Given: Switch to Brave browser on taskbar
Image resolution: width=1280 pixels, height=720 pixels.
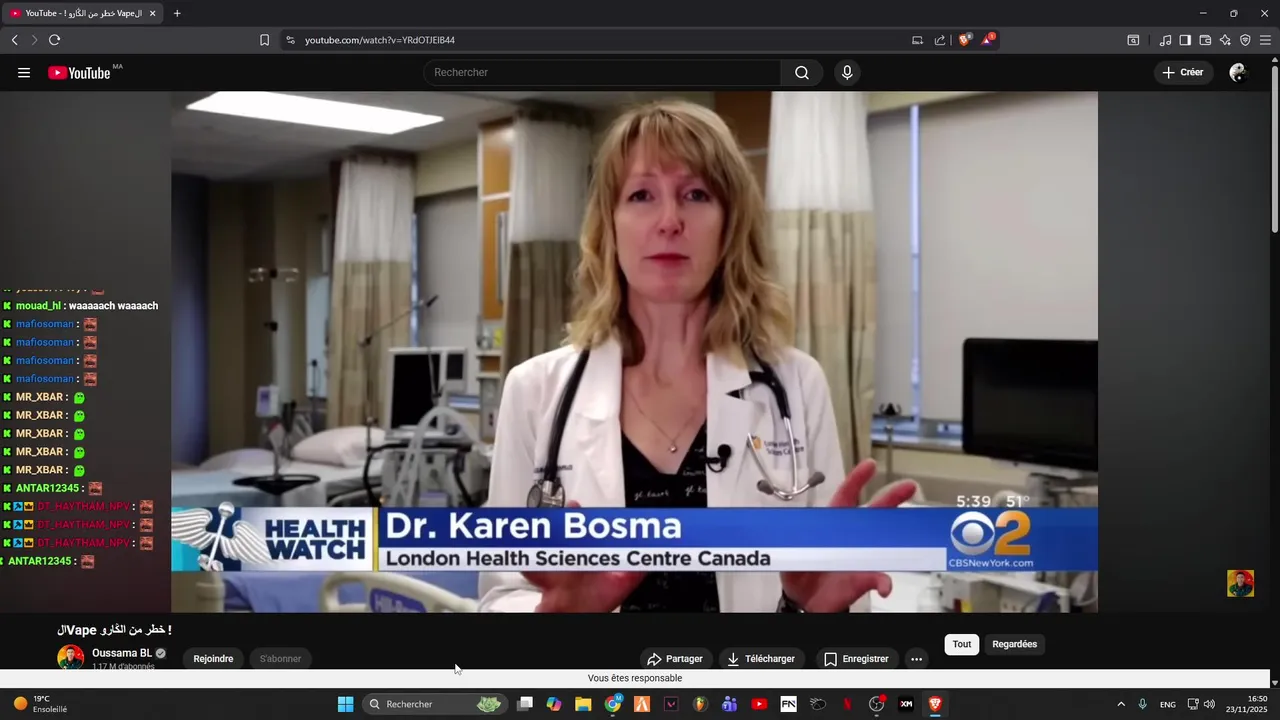Looking at the screenshot, I should (x=935, y=704).
